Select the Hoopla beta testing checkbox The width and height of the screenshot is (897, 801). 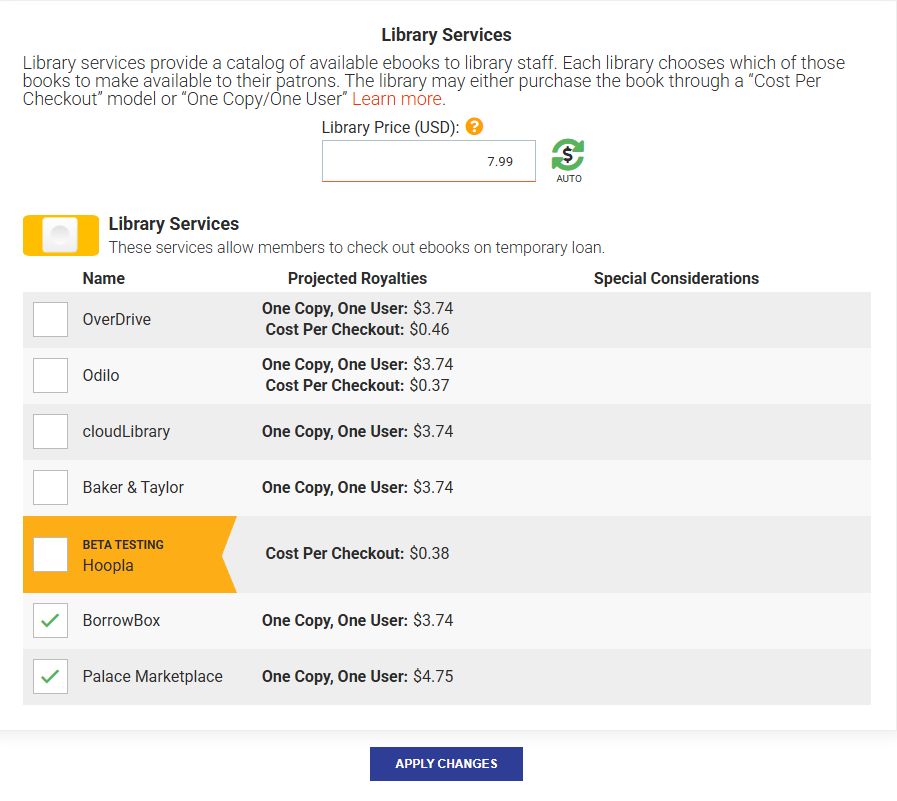point(50,554)
